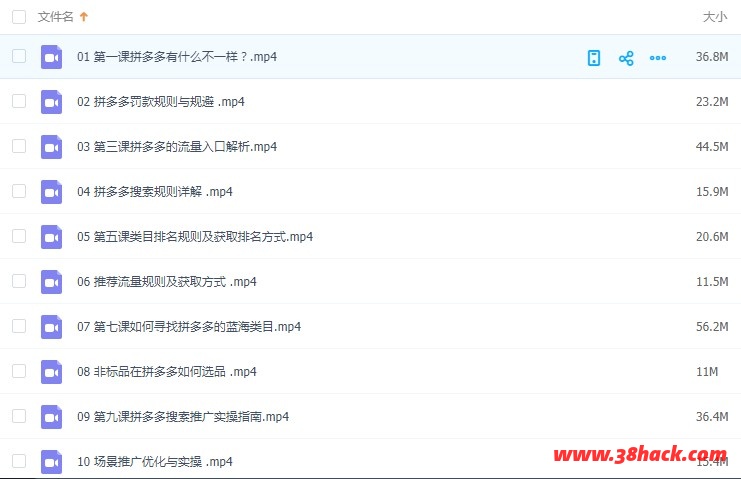Open file 04 拼多多搜索规则详解 .mp4
Image resolution: width=741 pixels, height=479 pixels.
(x=155, y=192)
